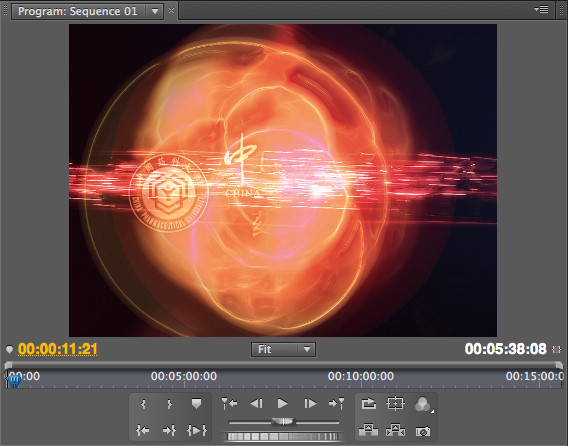
Task: Open the Fit zoom level dropdown
Action: (283, 350)
